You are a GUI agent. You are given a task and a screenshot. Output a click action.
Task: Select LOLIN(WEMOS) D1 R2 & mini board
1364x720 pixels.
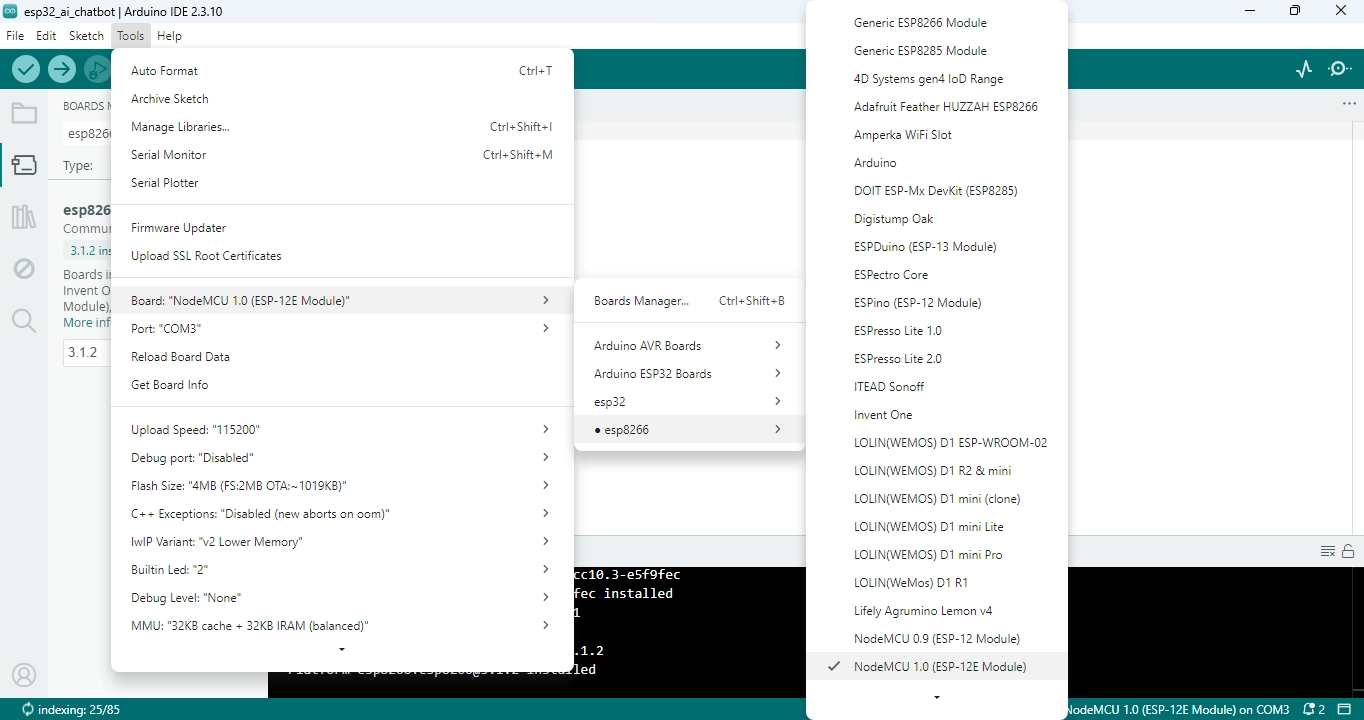pyautogui.click(x=937, y=471)
